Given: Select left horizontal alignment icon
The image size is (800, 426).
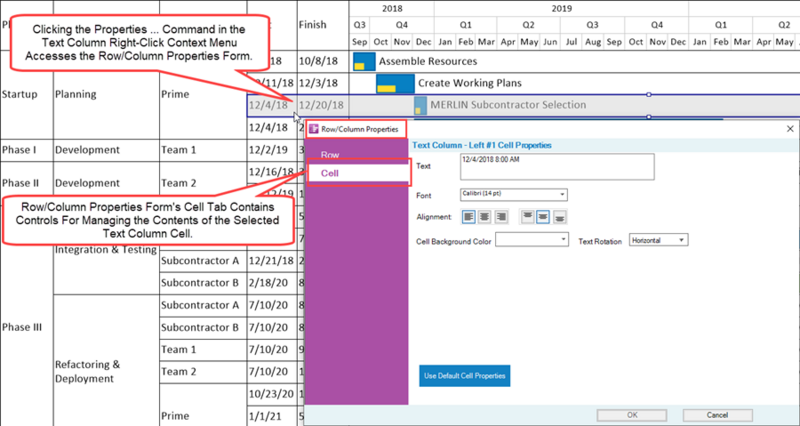Looking at the screenshot, I should (x=469, y=217).
